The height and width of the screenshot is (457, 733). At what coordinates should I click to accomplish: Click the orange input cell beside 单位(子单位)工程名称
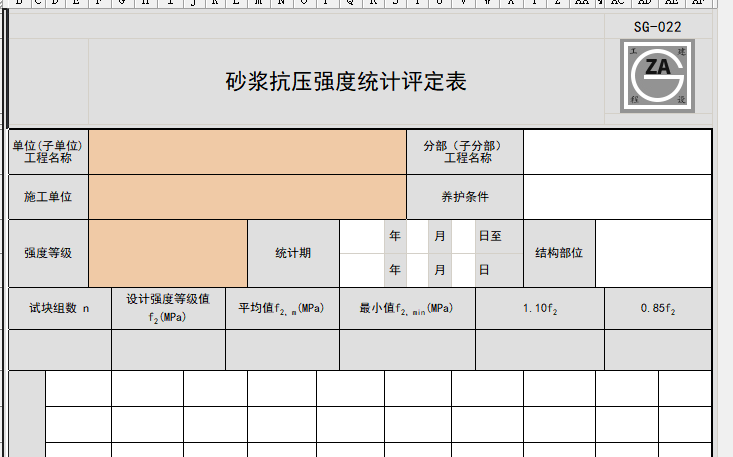247,152
